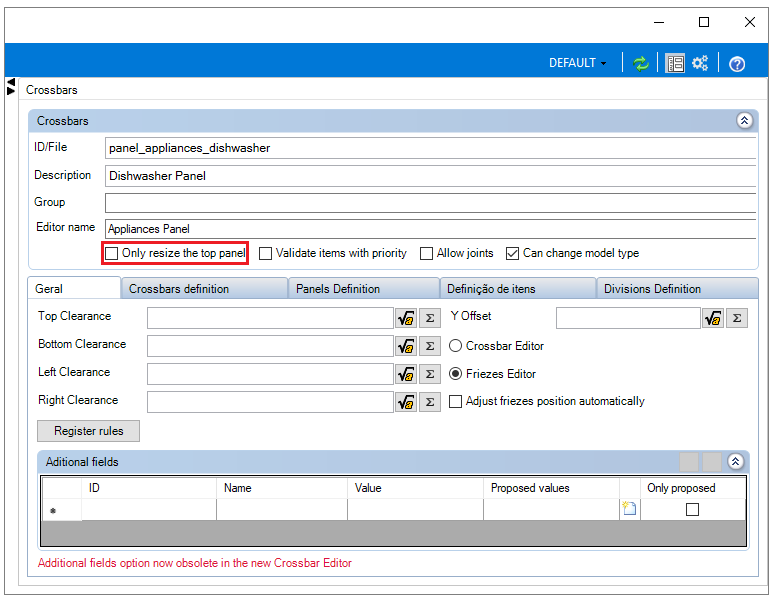Image resolution: width=776 pixels, height=602 pixels.
Task: Click the Y Offset input field
Action: pos(629,318)
